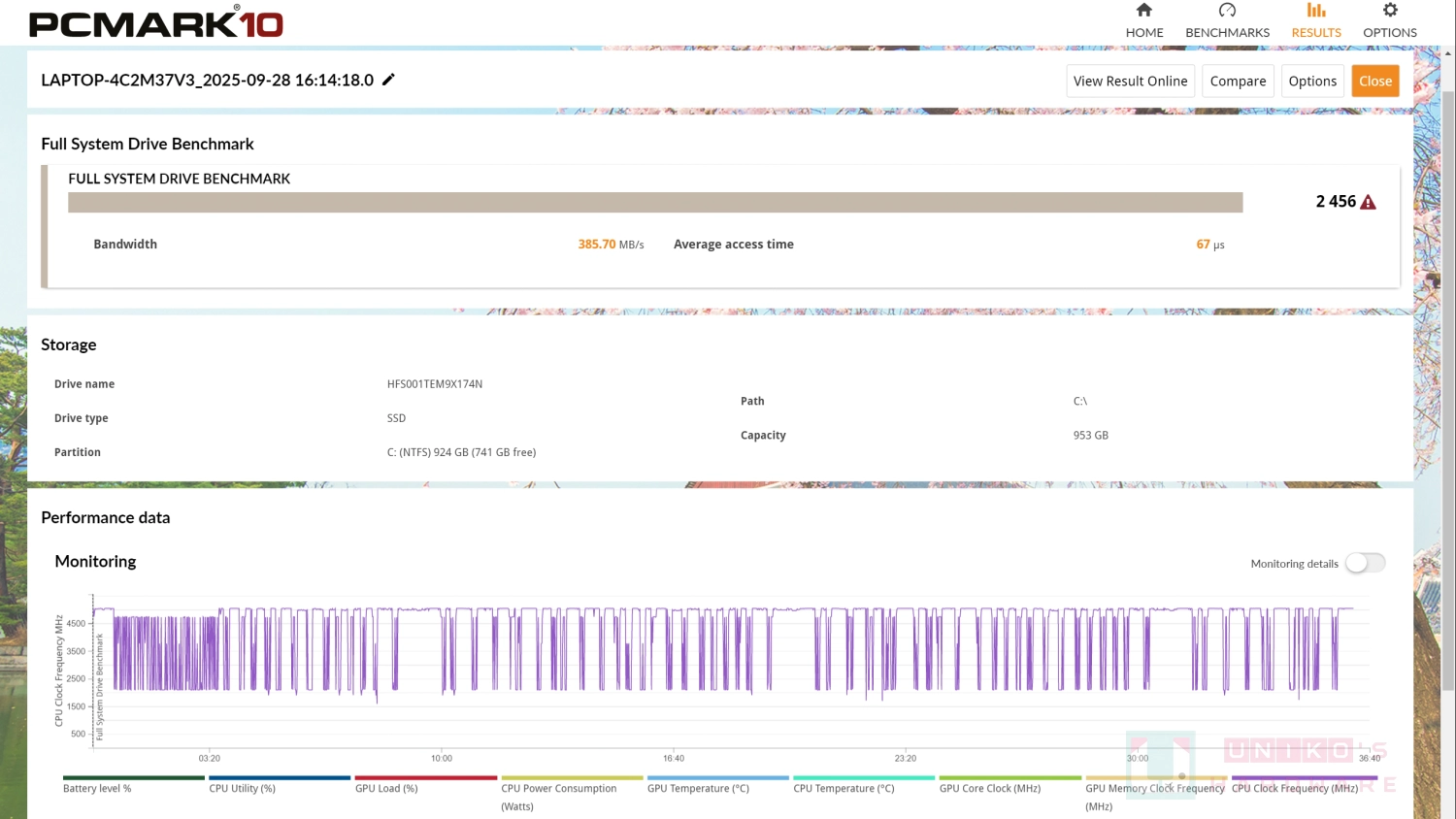This screenshot has width=1456, height=819.
Task: Click the path value C:\
Action: pos(1080,401)
